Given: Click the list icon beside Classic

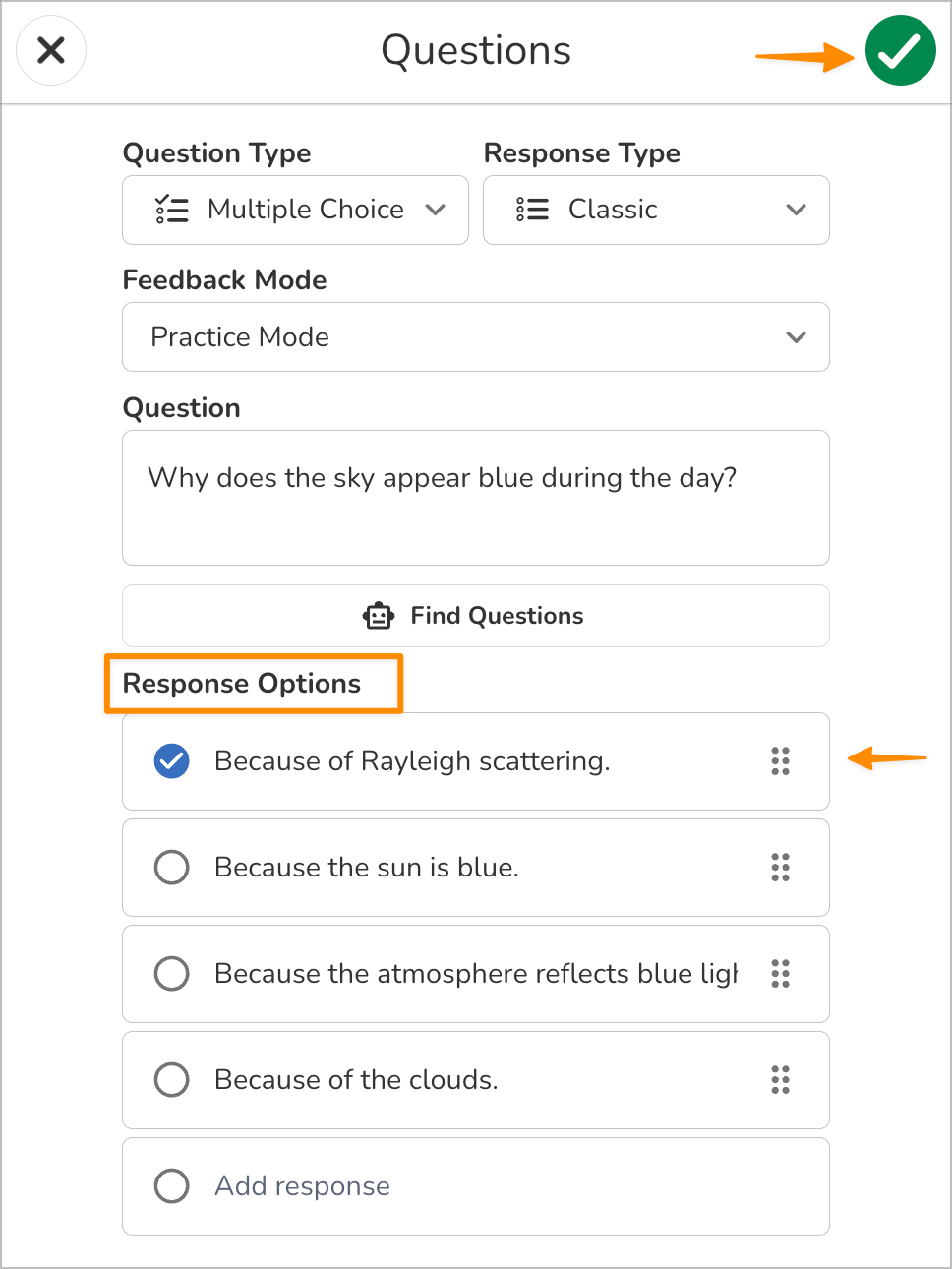Looking at the screenshot, I should [x=532, y=210].
